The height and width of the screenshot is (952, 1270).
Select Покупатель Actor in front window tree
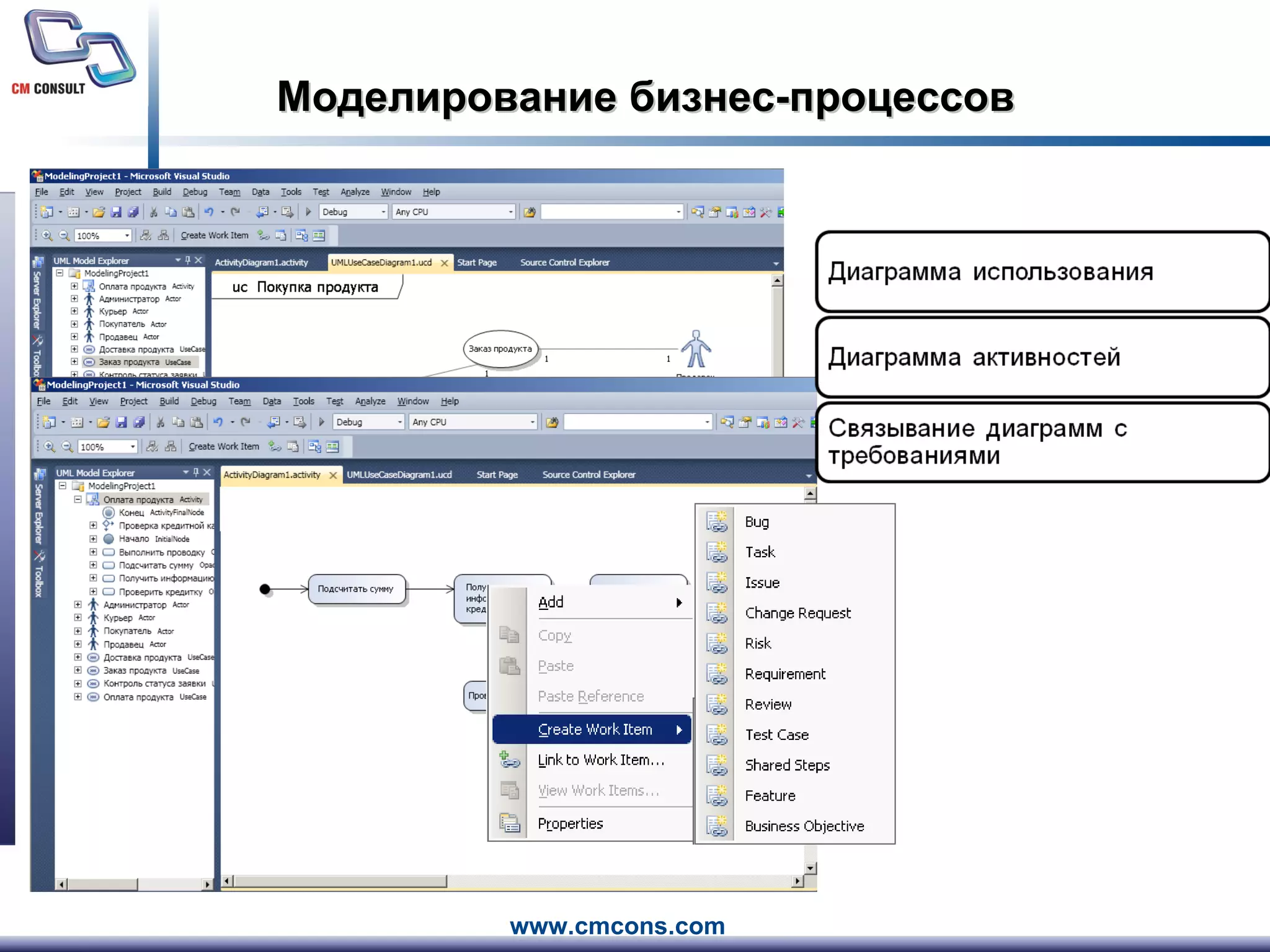[x=131, y=631]
